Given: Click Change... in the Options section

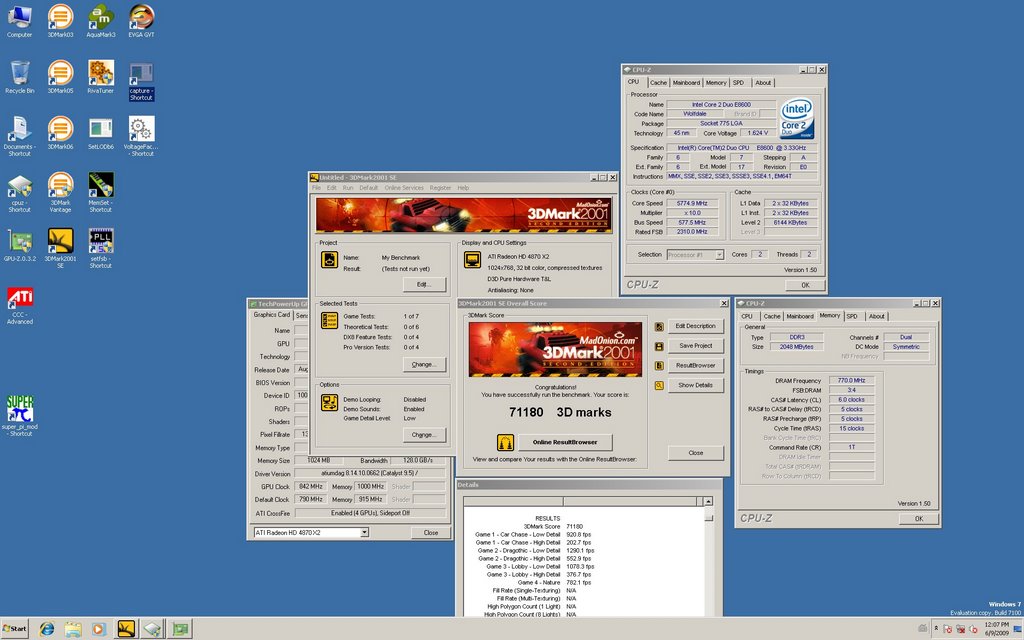Looking at the screenshot, I should coord(423,434).
